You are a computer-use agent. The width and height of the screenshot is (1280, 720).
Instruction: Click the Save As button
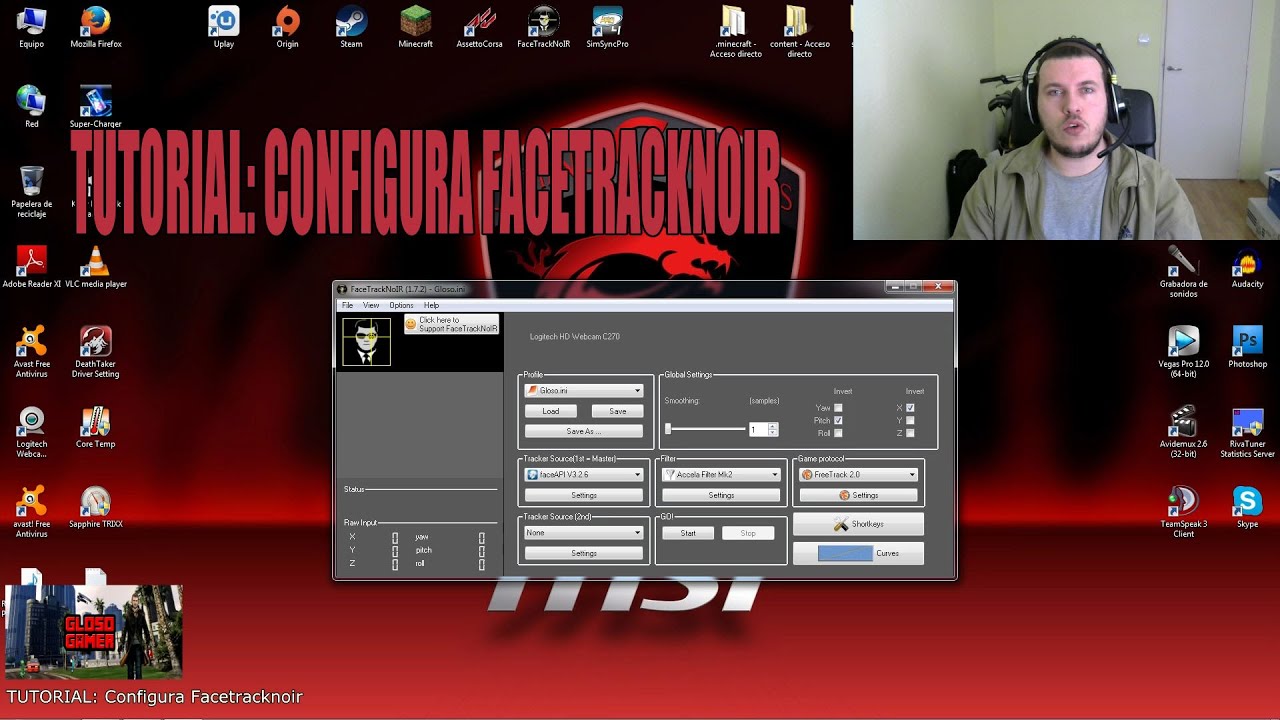[584, 431]
